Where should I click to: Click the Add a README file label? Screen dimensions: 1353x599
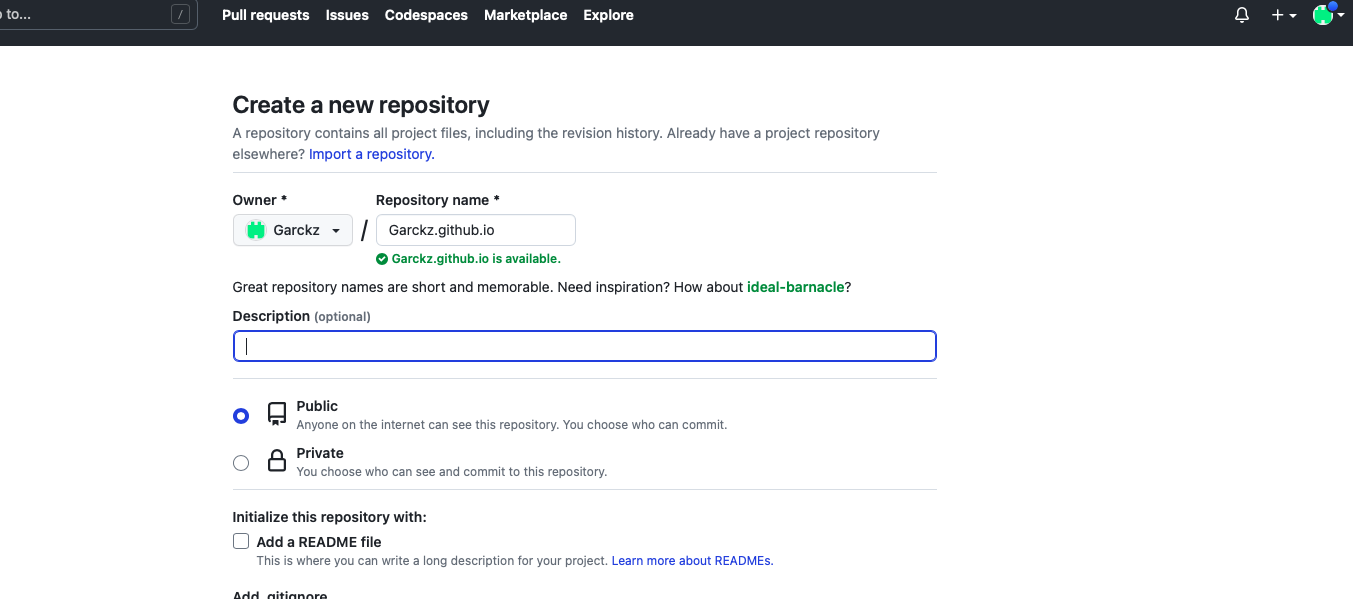(x=319, y=541)
